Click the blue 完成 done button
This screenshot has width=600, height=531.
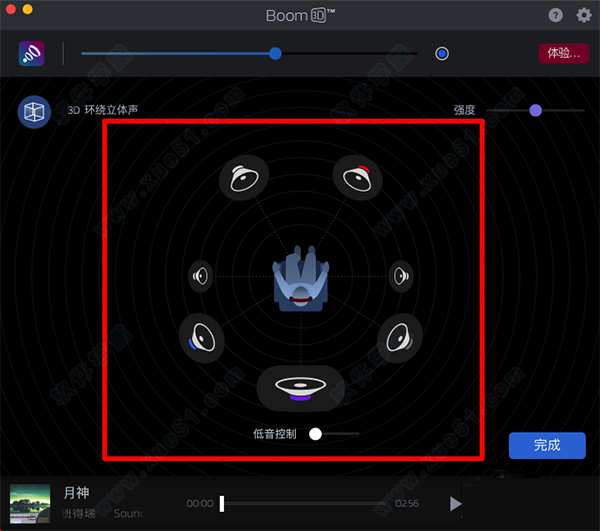click(547, 445)
